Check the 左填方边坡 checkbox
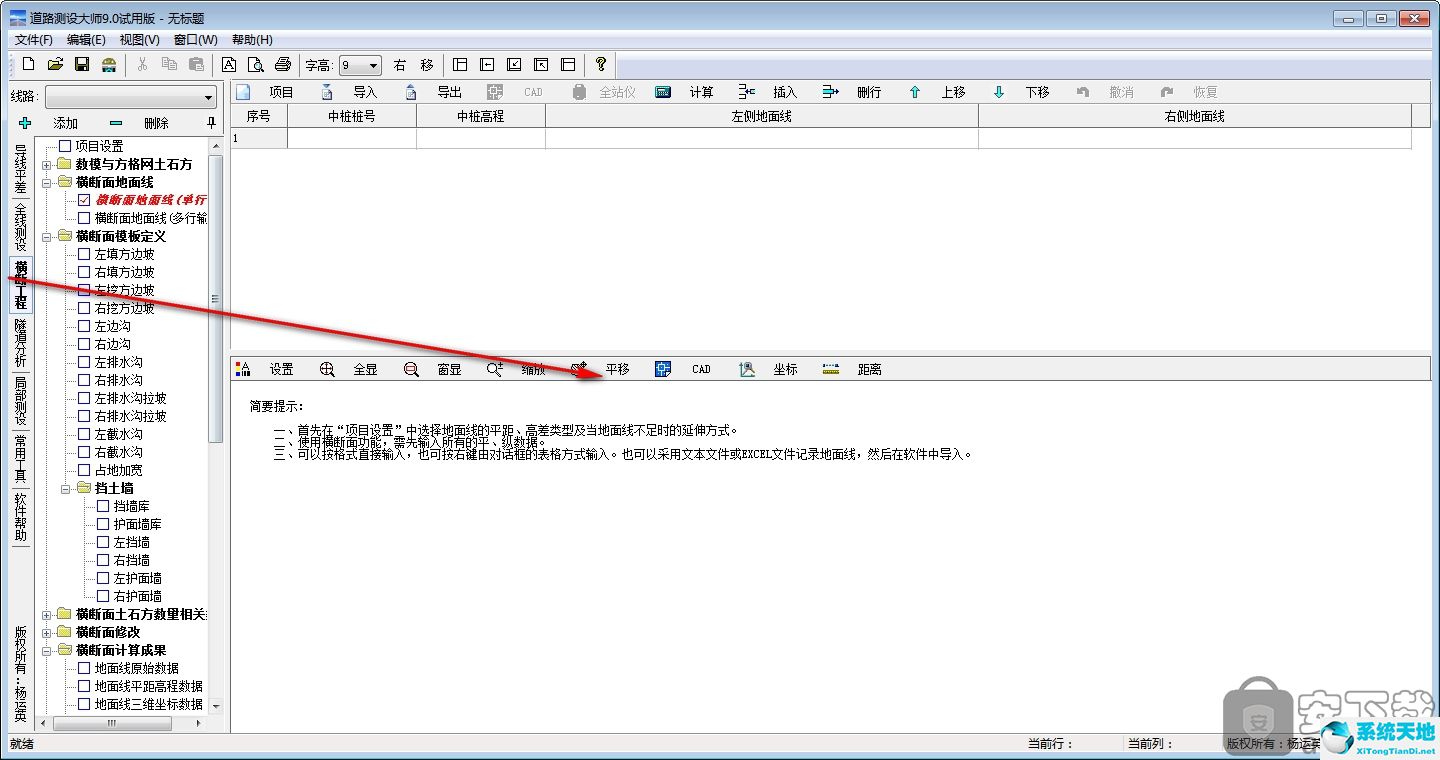Image resolution: width=1440 pixels, height=760 pixels. coord(84,254)
